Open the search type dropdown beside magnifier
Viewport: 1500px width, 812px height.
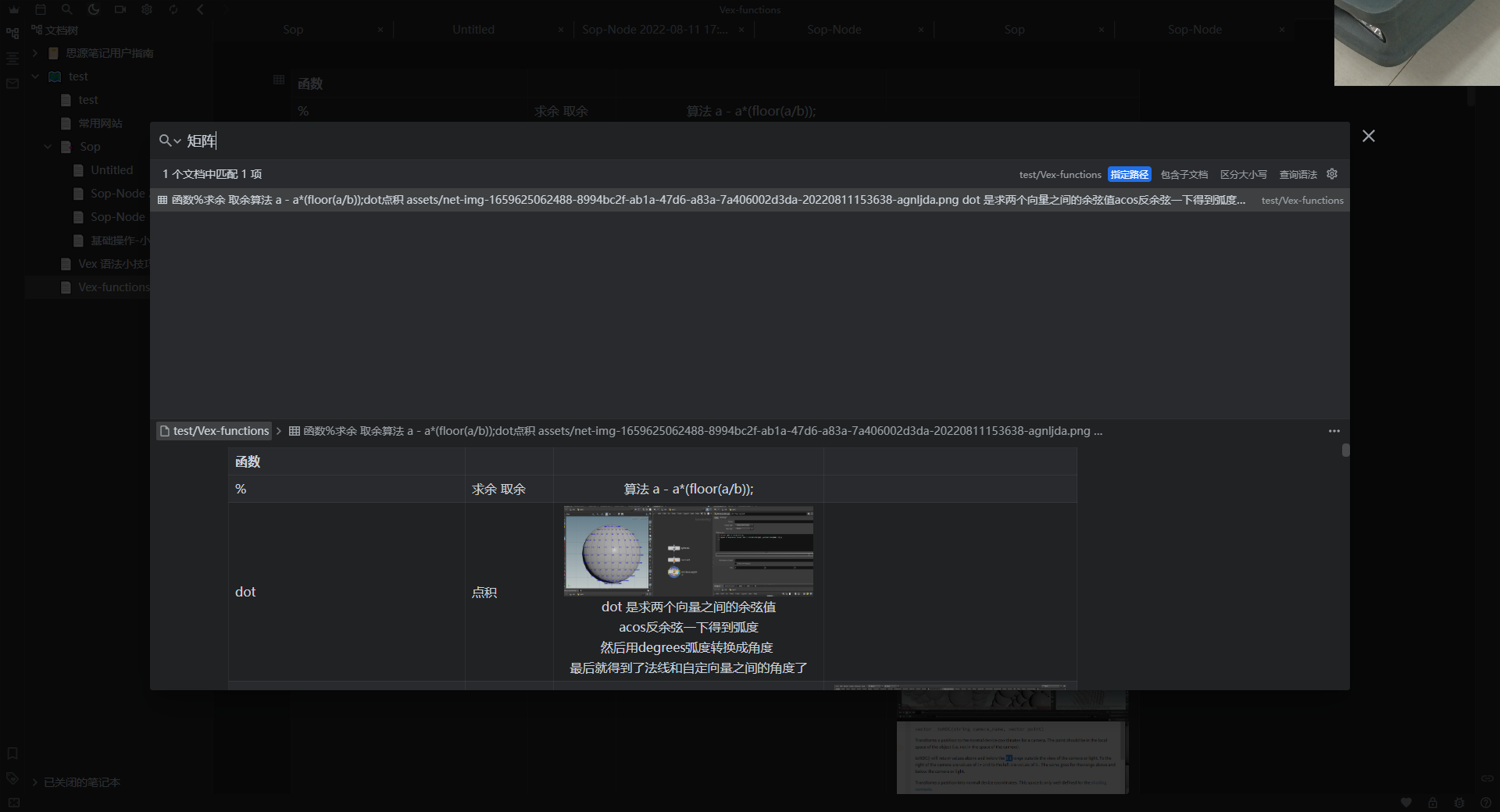pos(170,141)
